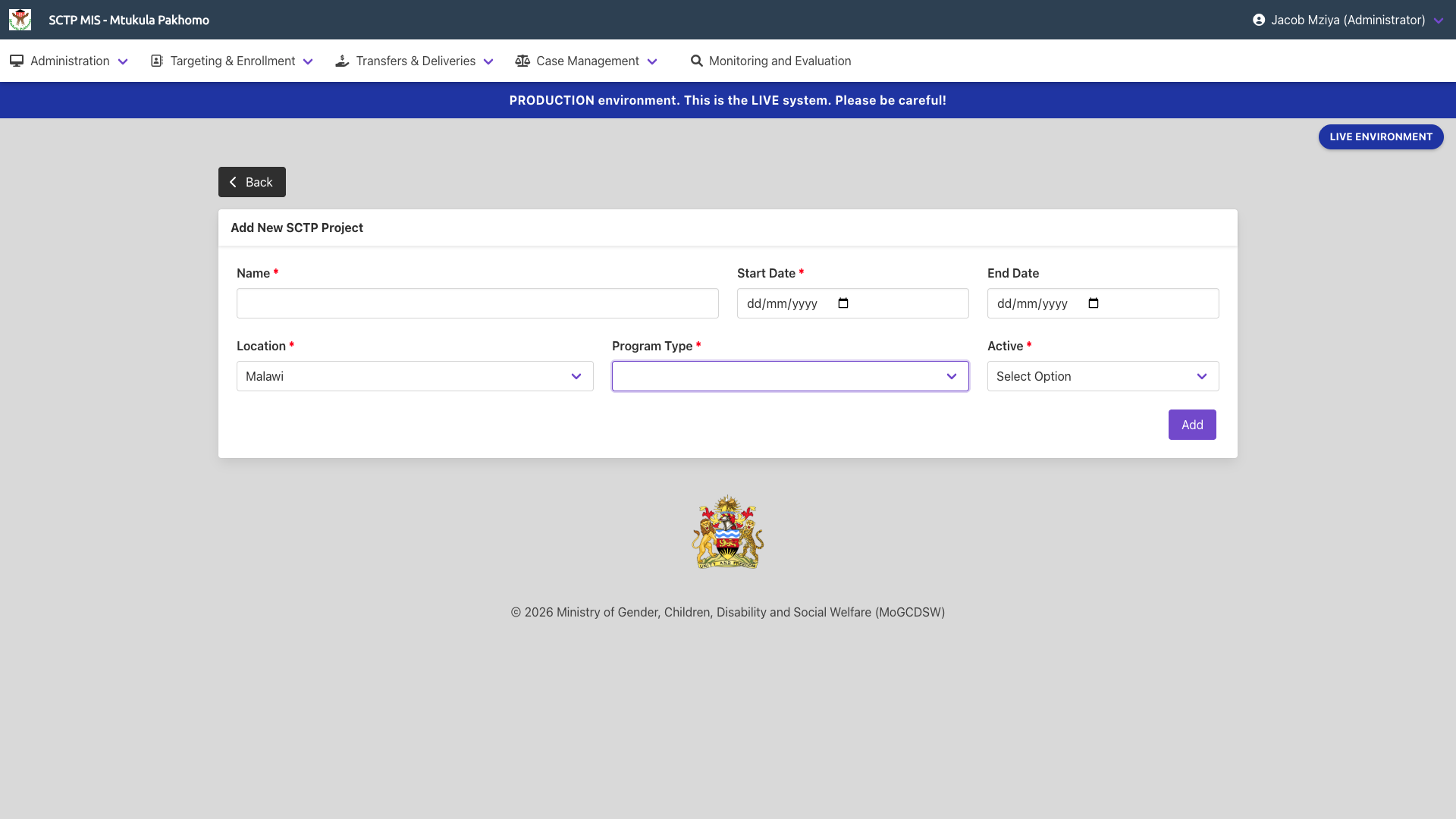Focus the Start Date input field
Image resolution: width=1456 pixels, height=819 pixels.
(853, 303)
